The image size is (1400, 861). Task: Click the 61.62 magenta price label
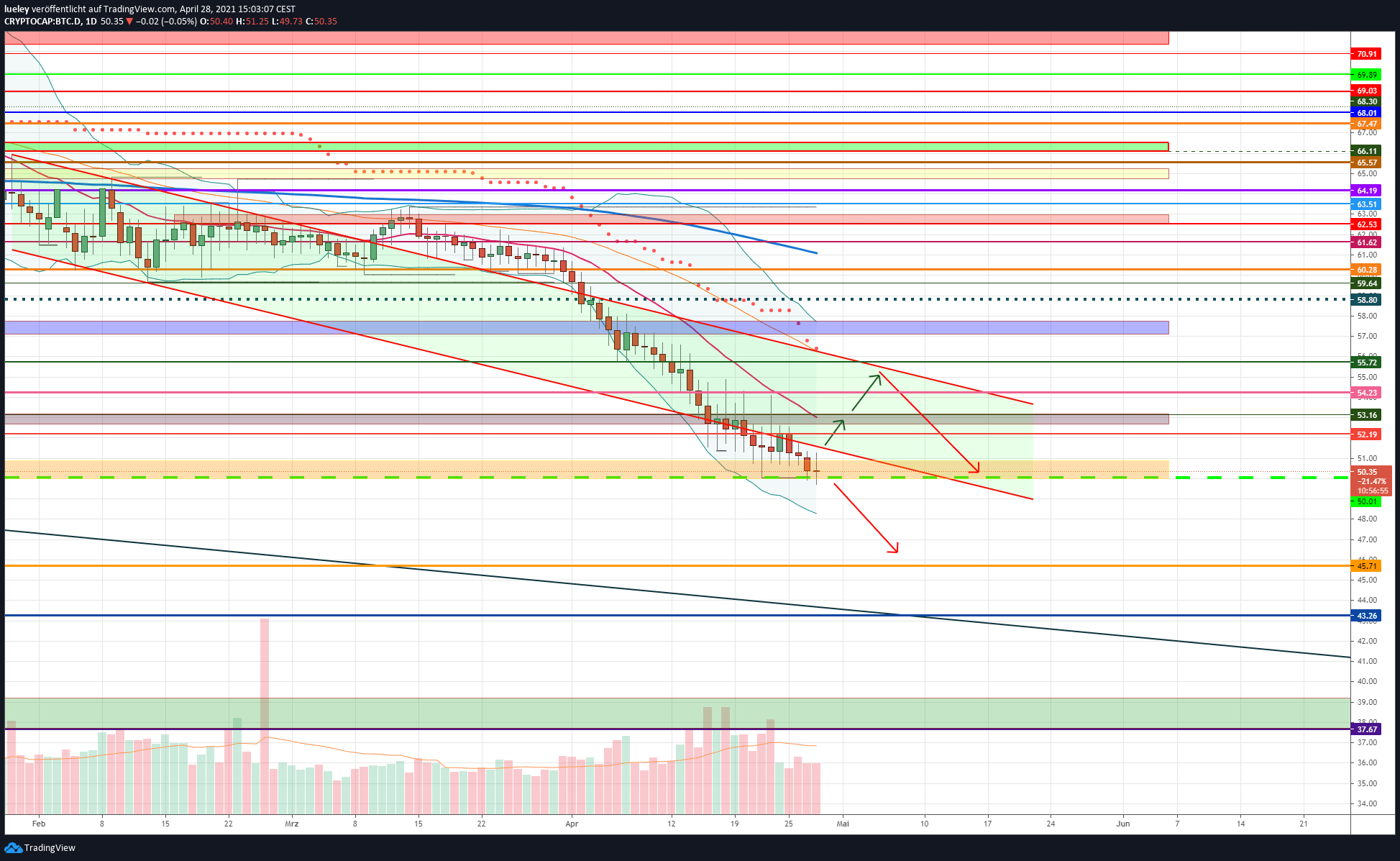(x=1366, y=242)
